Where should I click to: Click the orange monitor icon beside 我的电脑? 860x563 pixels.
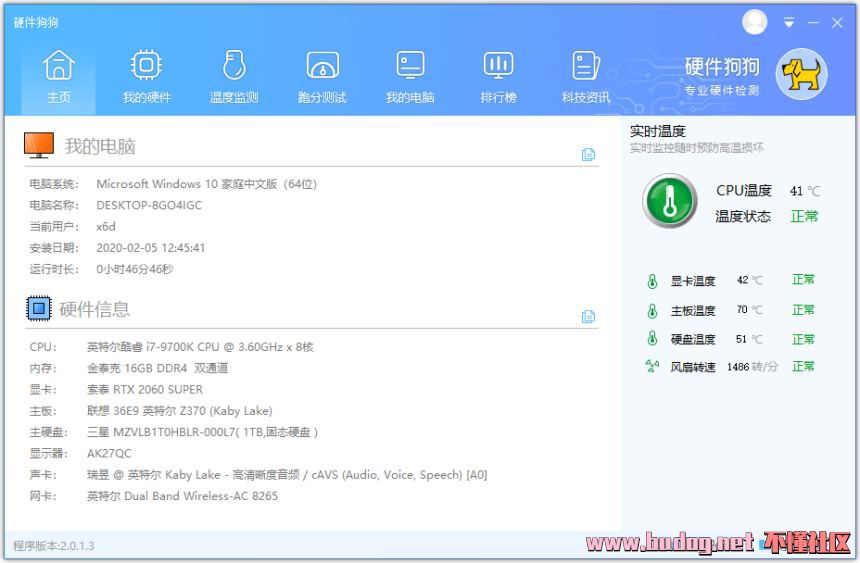[39, 145]
